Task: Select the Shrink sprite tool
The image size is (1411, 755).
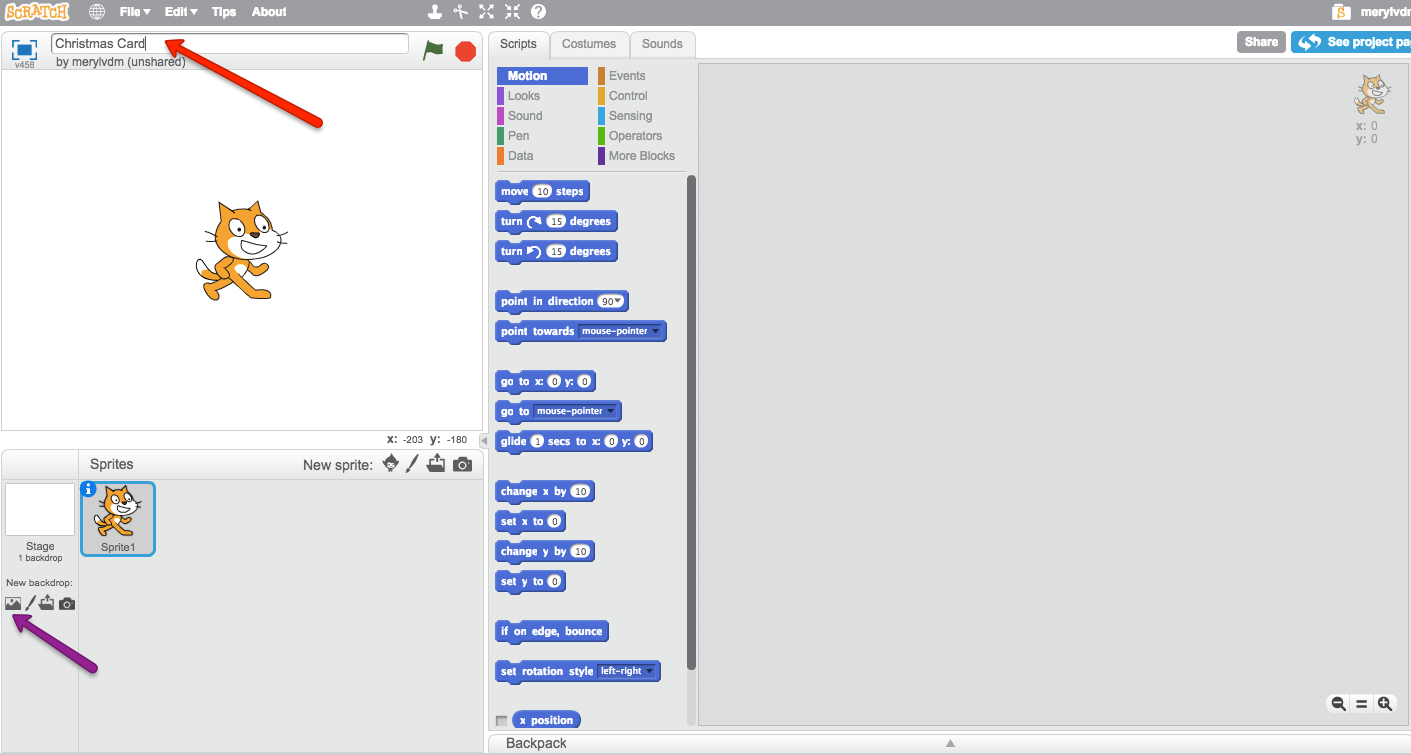Action: coord(512,12)
